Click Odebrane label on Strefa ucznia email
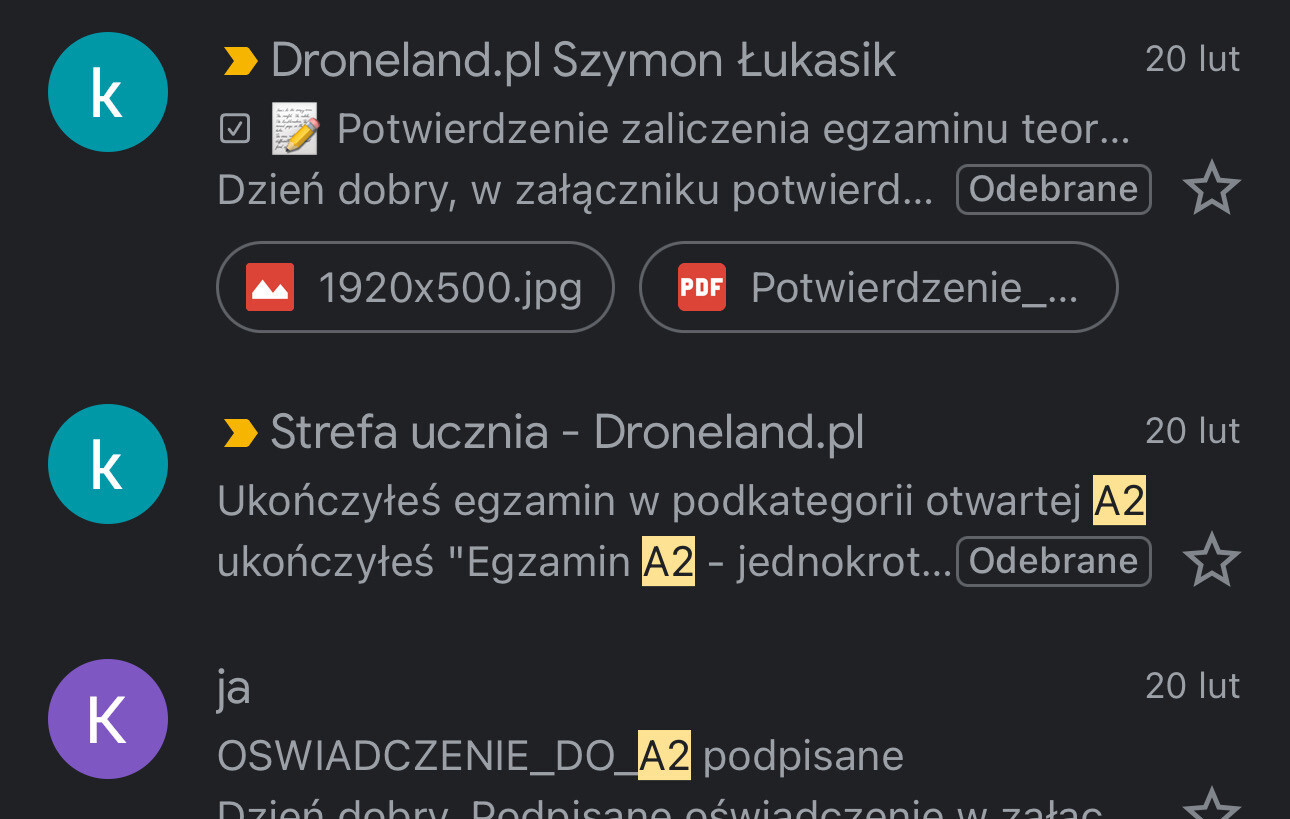Screen dimensions: 1290x819 1054,561
